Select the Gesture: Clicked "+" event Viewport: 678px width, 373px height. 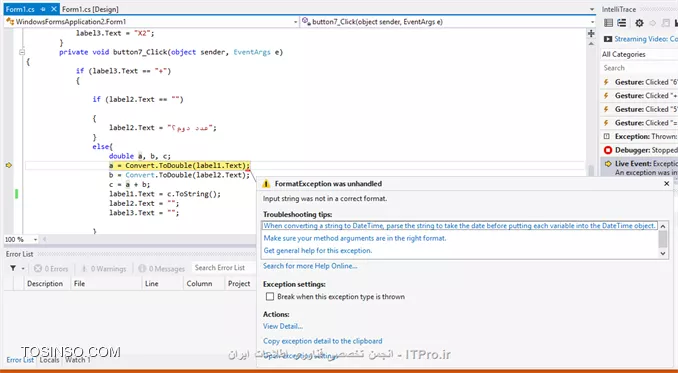(x=639, y=96)
